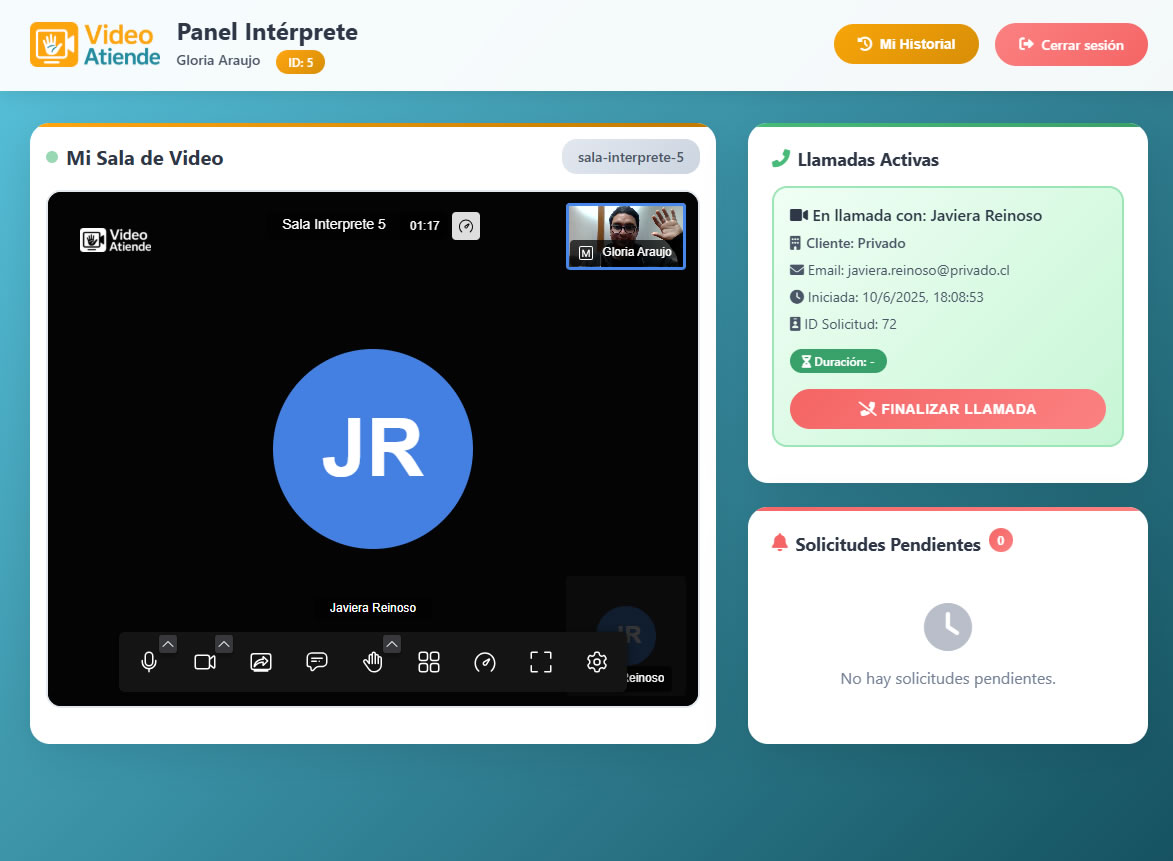Image resolution: width=1173 pixels, height=861 pixels.
Task: Raise your hand in the meeting
Action: pyautogui.click(x=372, y=661)
